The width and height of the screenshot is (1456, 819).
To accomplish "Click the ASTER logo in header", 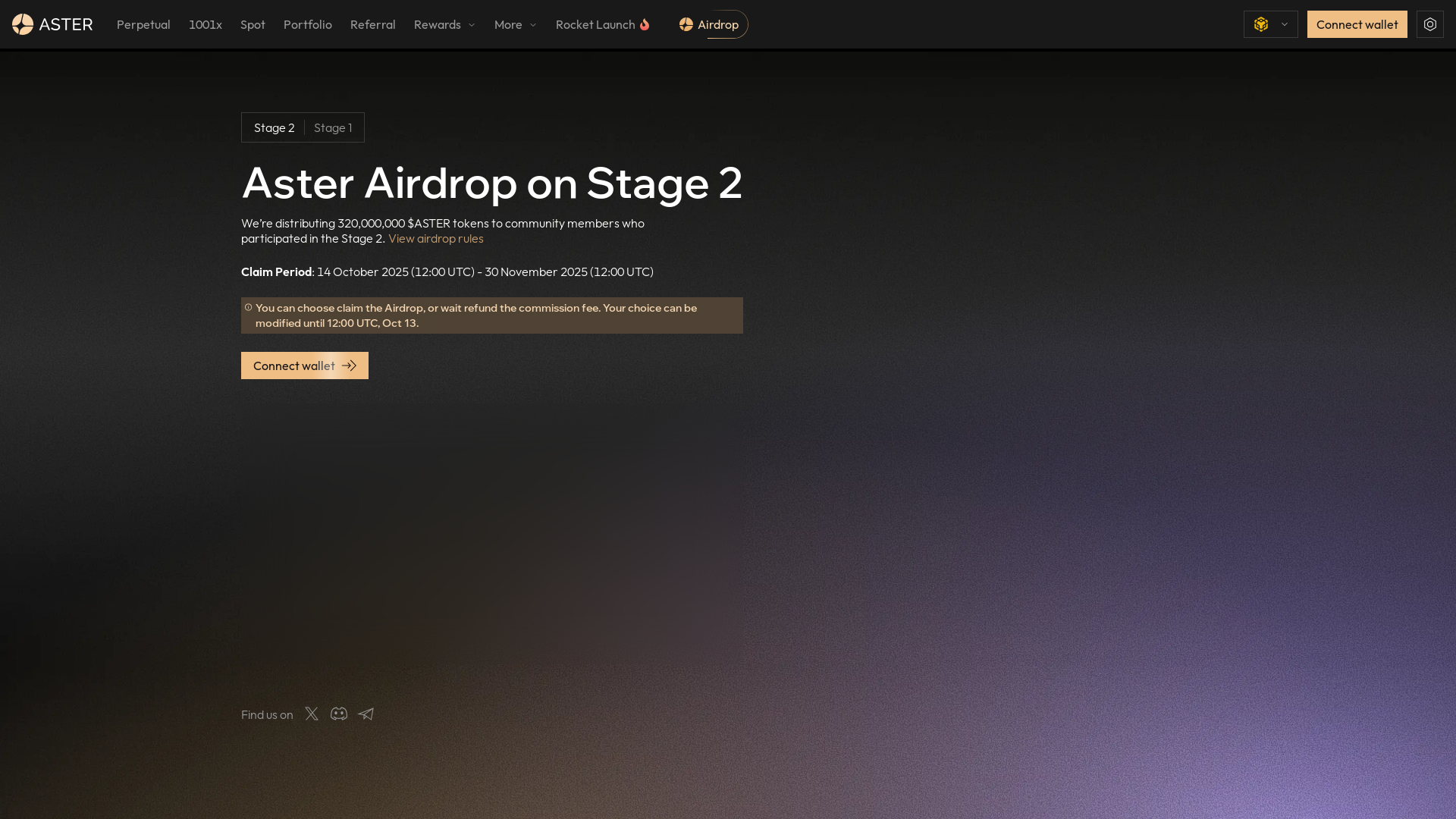I will pyautogui.click(x=52, y=24).
